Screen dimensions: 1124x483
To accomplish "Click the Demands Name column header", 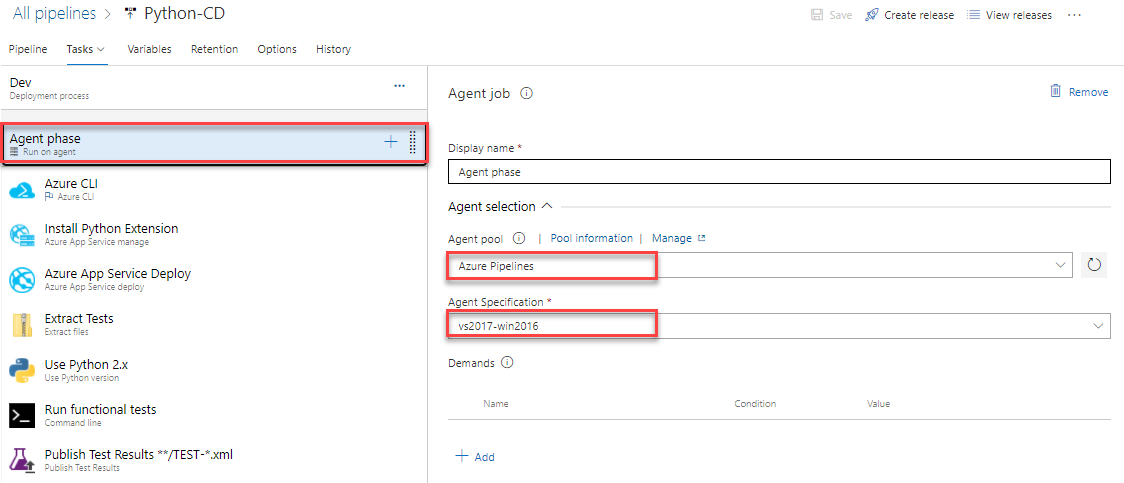I will click(495, 403).
